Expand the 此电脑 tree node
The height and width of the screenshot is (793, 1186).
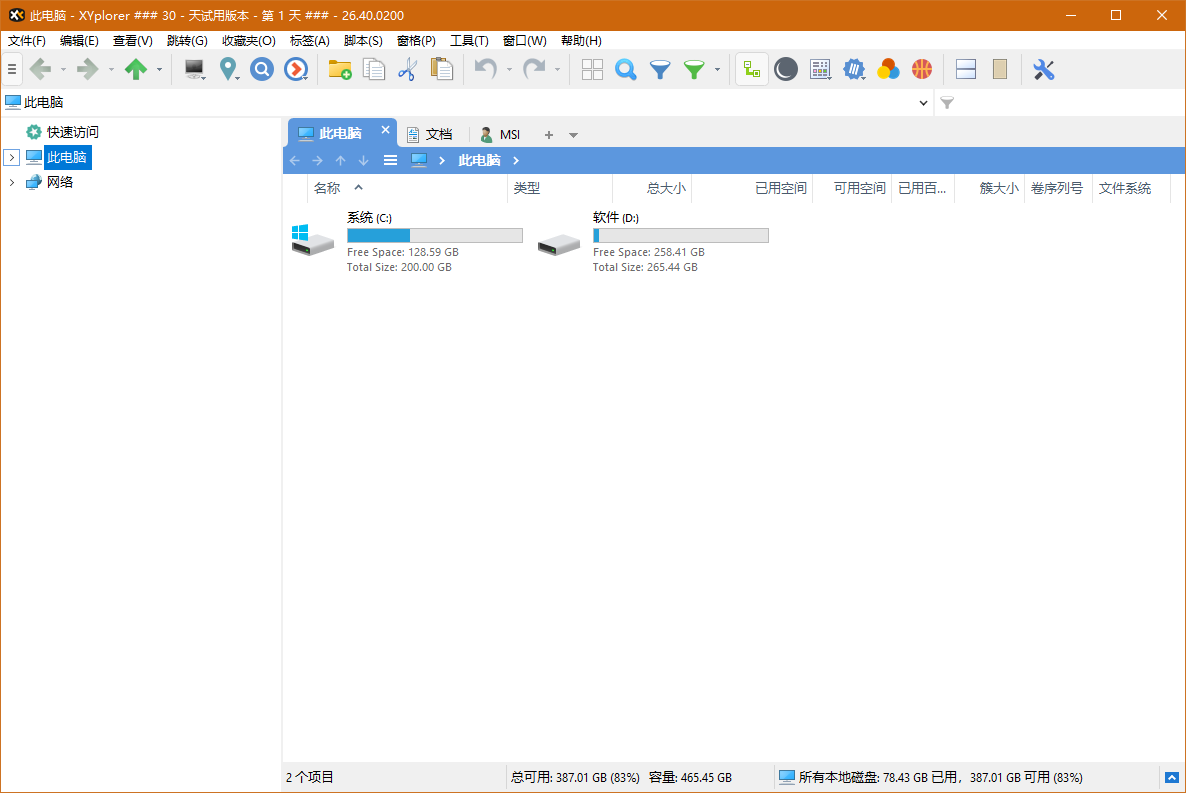coord(12,157)
